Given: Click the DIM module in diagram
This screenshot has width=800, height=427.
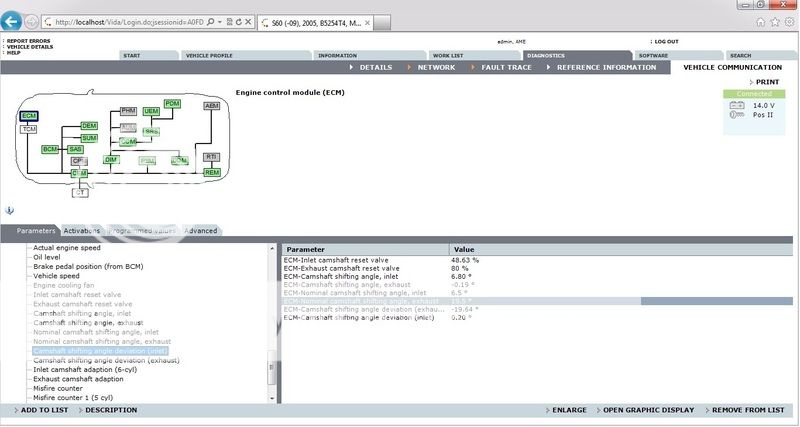Looking at the screenshot, I should (111, 160).
